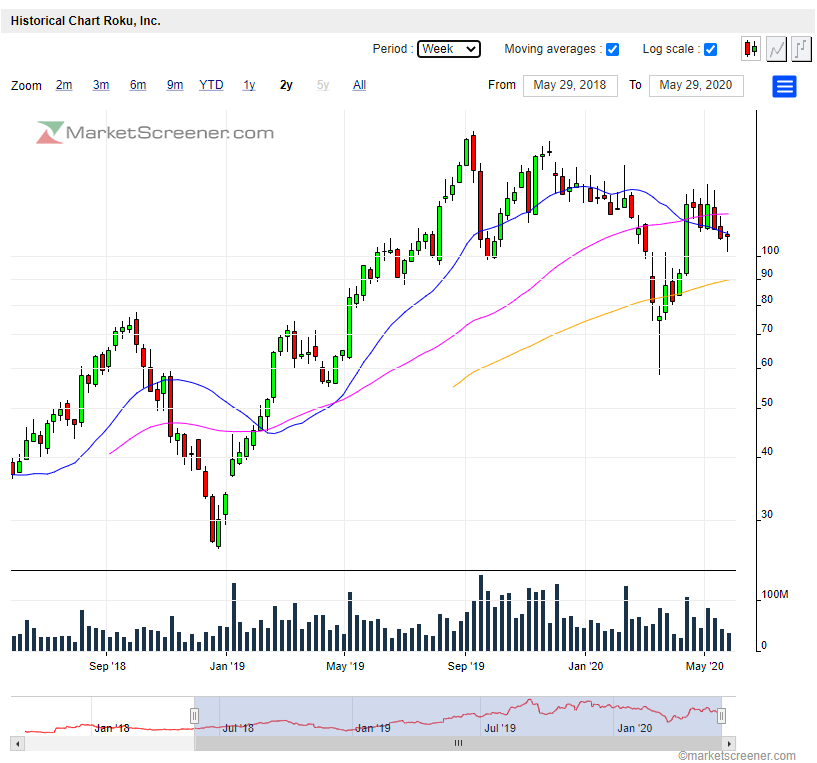This screenshot has width=817, height=763.
Task: Toggle the Log scale checkbox
Action: click(x=710, y=50)
